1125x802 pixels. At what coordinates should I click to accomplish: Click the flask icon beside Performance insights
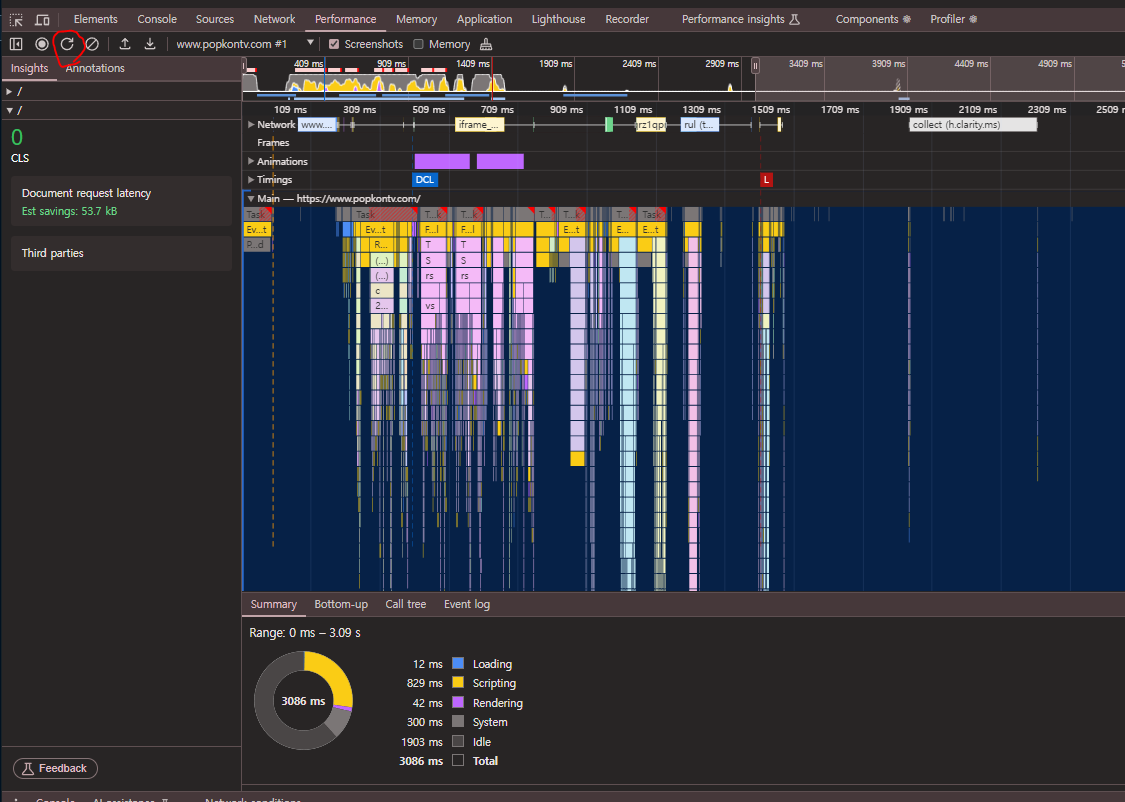(794, 19)
